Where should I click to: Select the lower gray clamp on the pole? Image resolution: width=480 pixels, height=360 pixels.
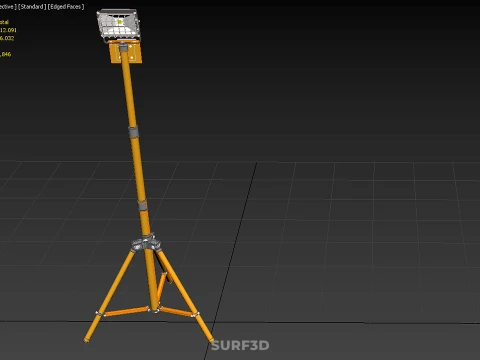(142, 205)
